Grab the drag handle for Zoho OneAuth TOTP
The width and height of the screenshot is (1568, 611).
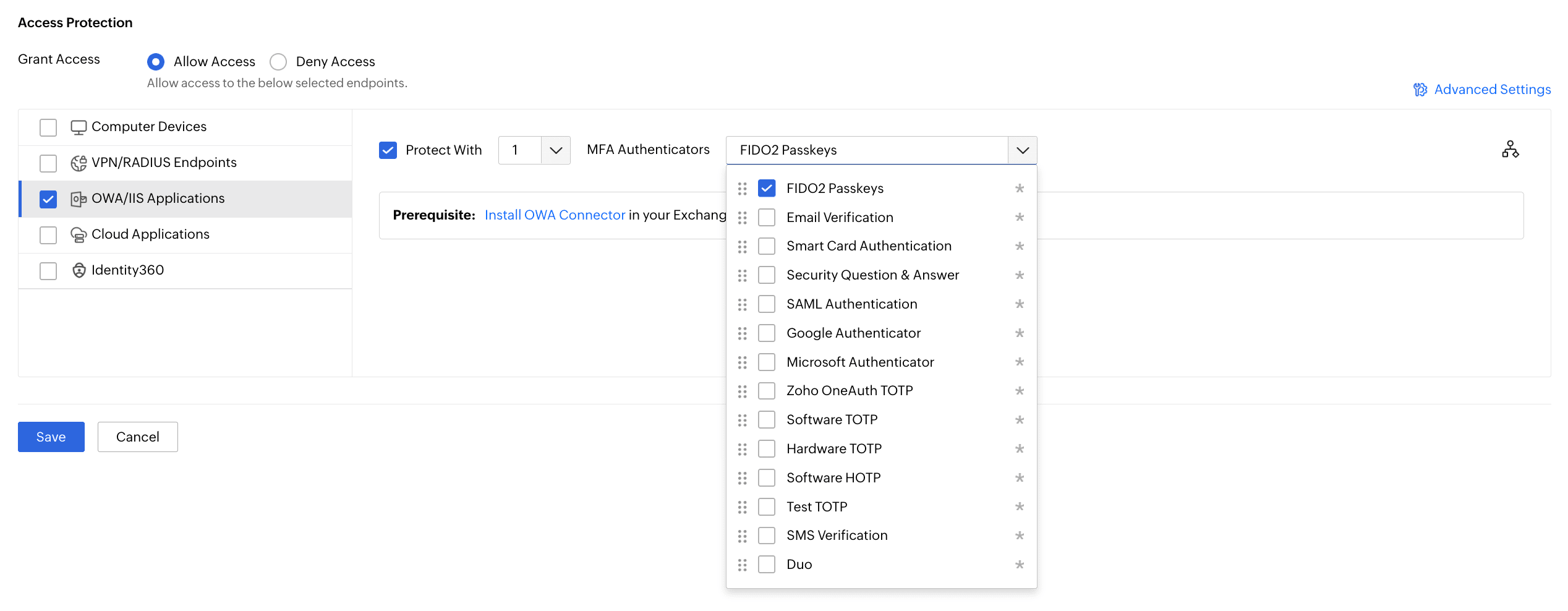point(742,391)
